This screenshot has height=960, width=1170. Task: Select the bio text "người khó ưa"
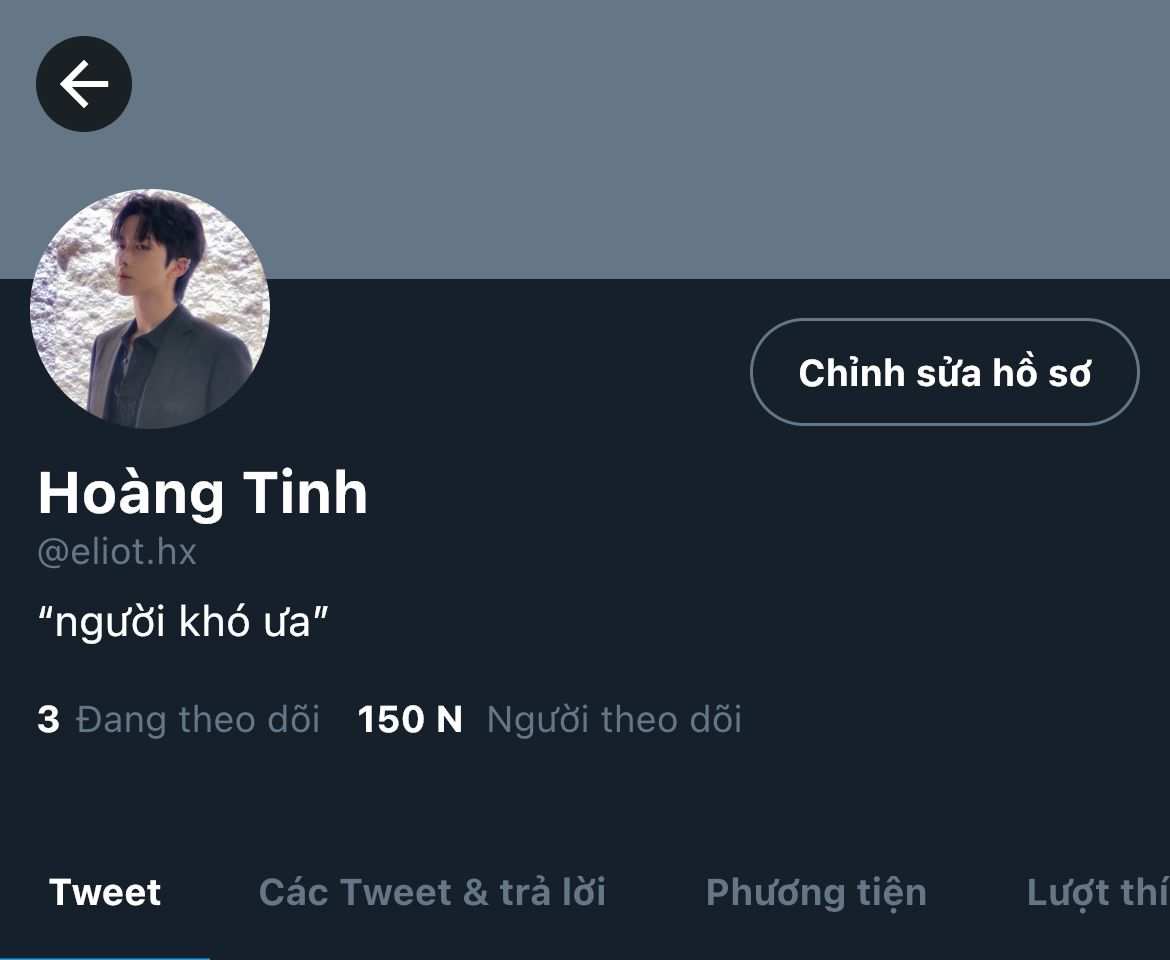(184, 622)
